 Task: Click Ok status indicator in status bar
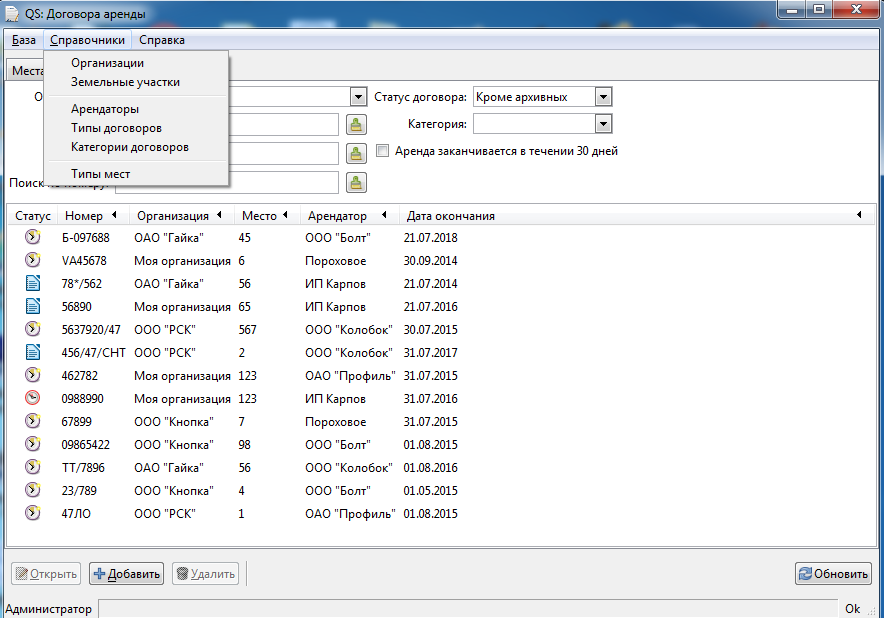(x=852, y=609)
